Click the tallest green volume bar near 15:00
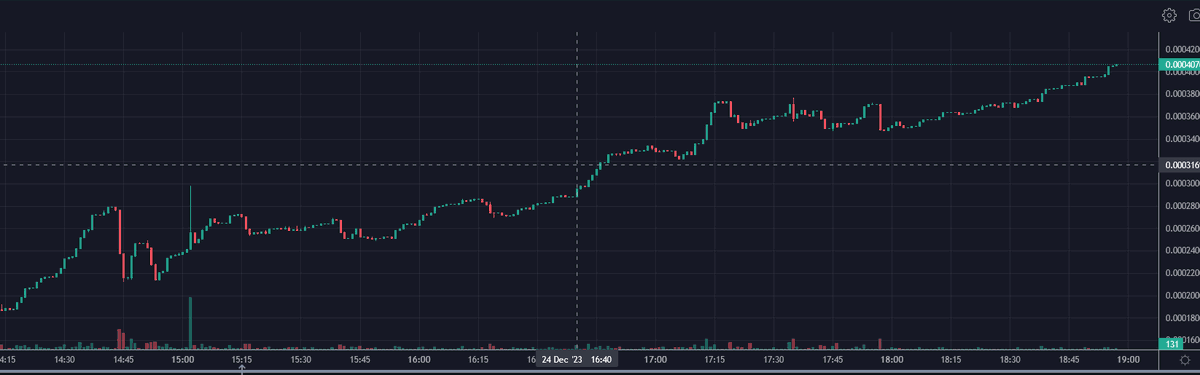Image resolution: width=1200 pixels, height=375 pixels. (x=190, y=322)
